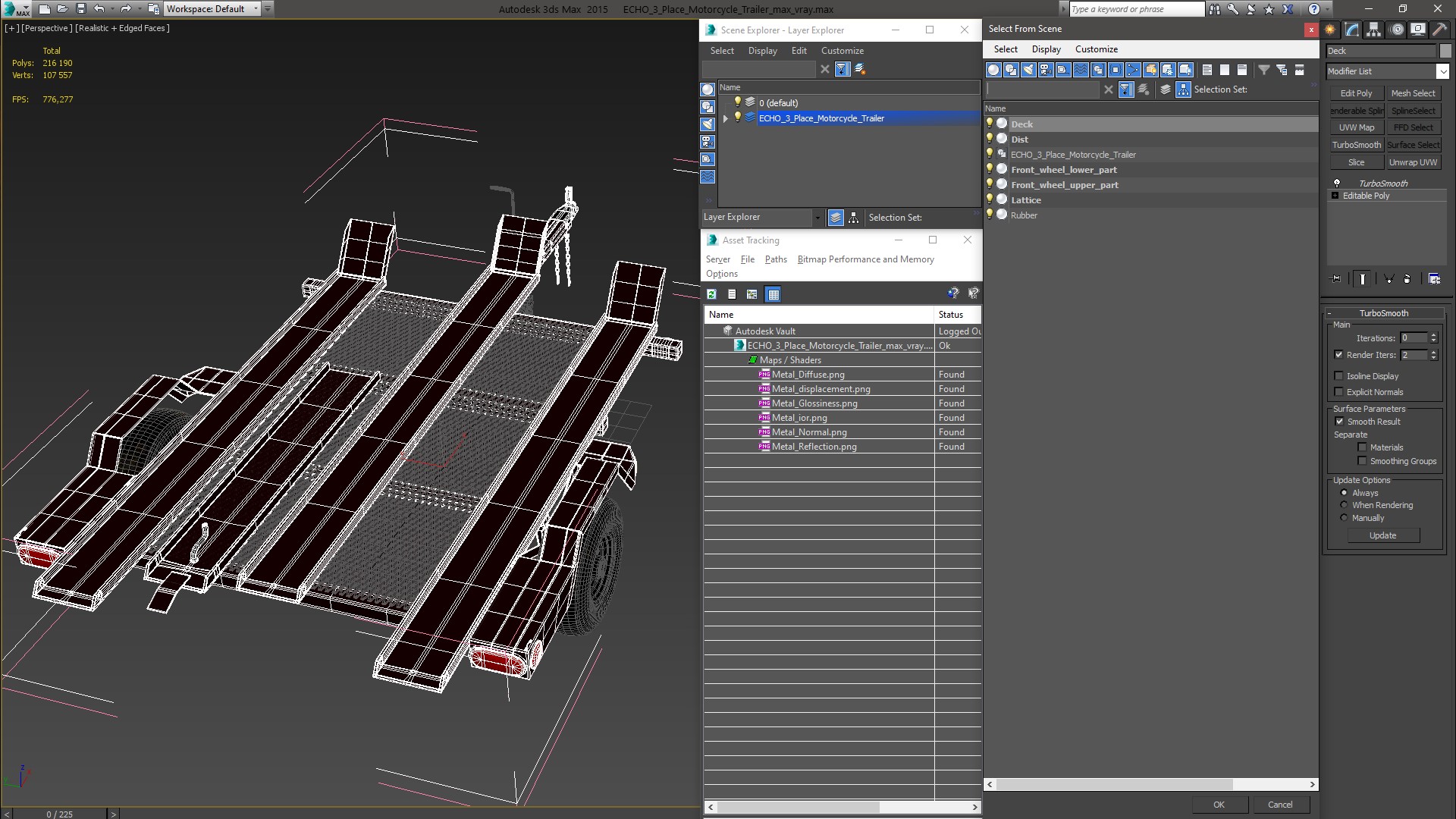
Task: Click Sort by Hierarchy icon in Select From Scene
Action: click(1184, 89)
